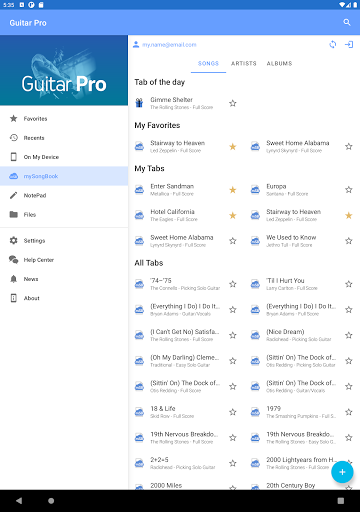This screenshot has height=512, width=360.
Task: Toggle star for Sweet Home Alabama in My Favorites
Action: [x=349, y=146]
